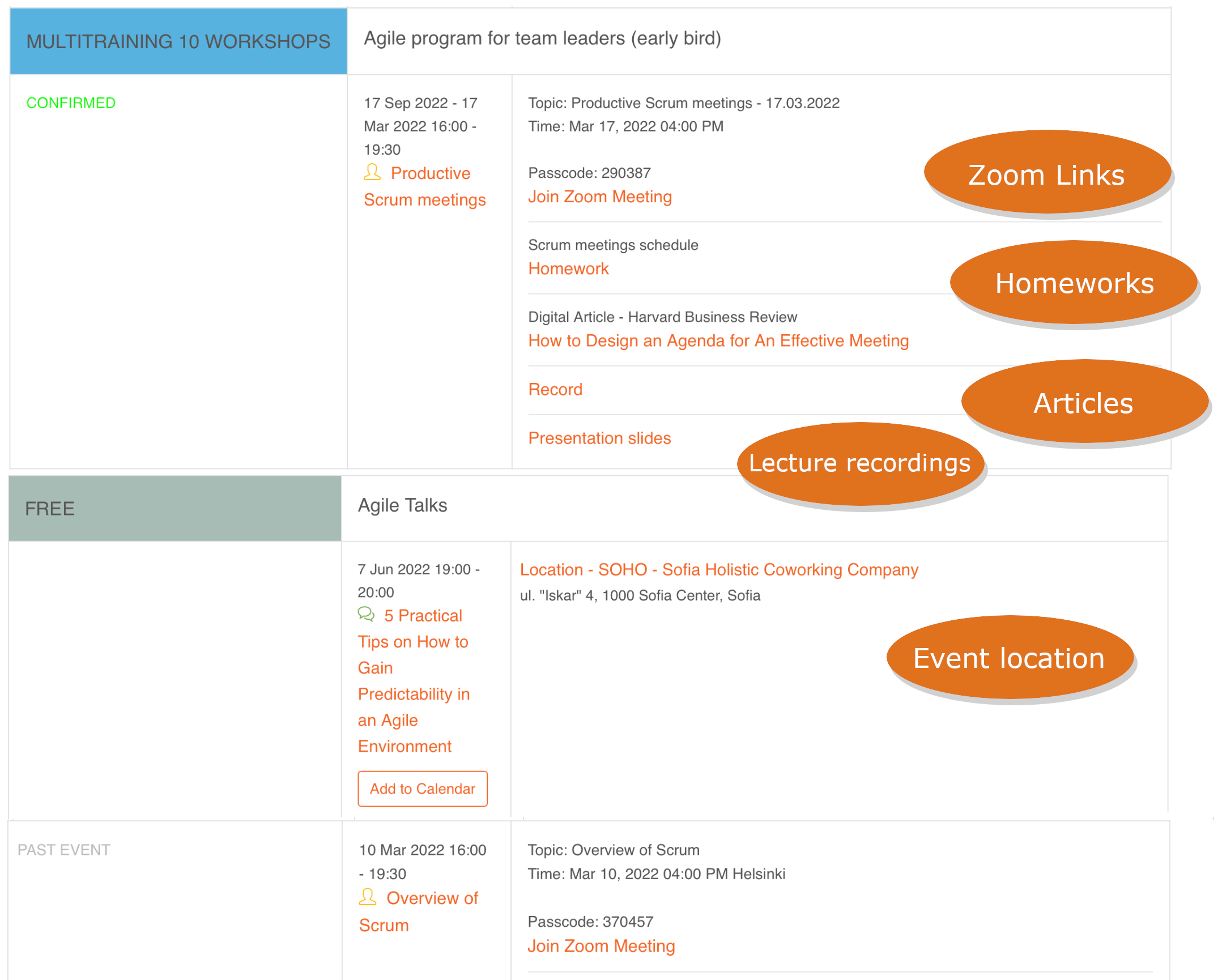The image size is (1218, 980).
Task: Click the Topic: Overview of Scrum line
Action: tap(614, 850)
